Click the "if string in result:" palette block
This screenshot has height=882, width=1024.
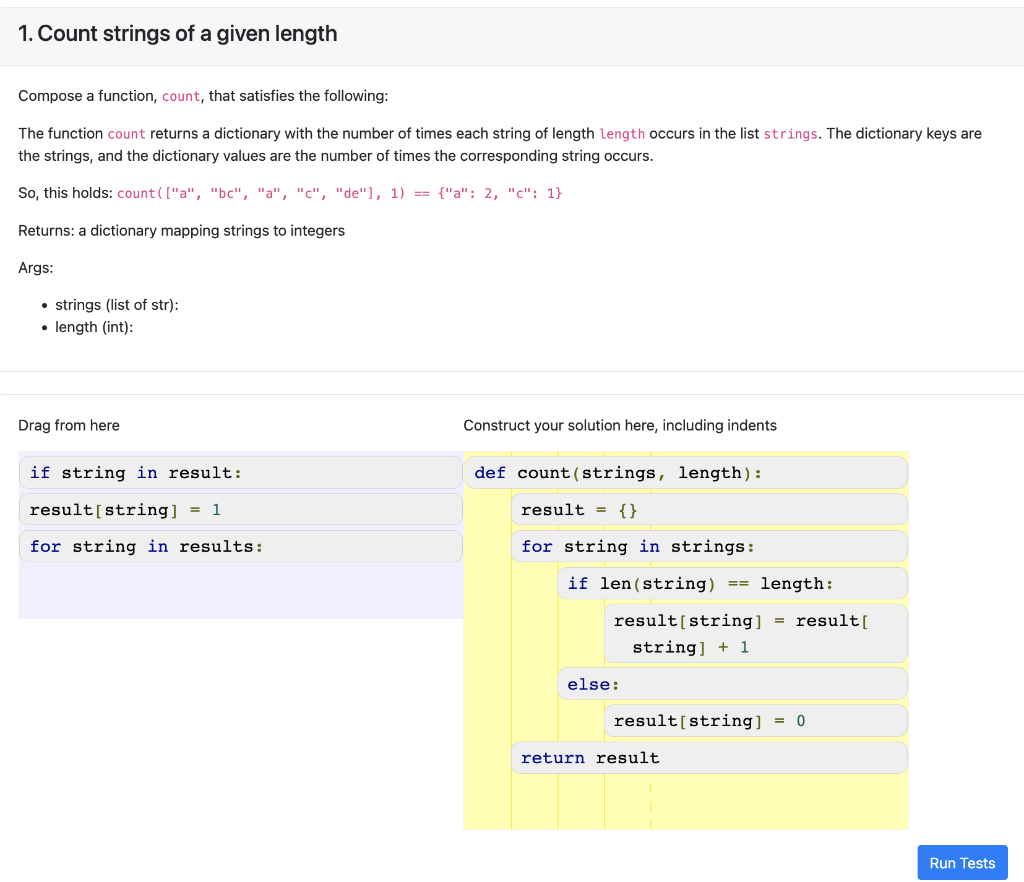click(x=240, y=472)
